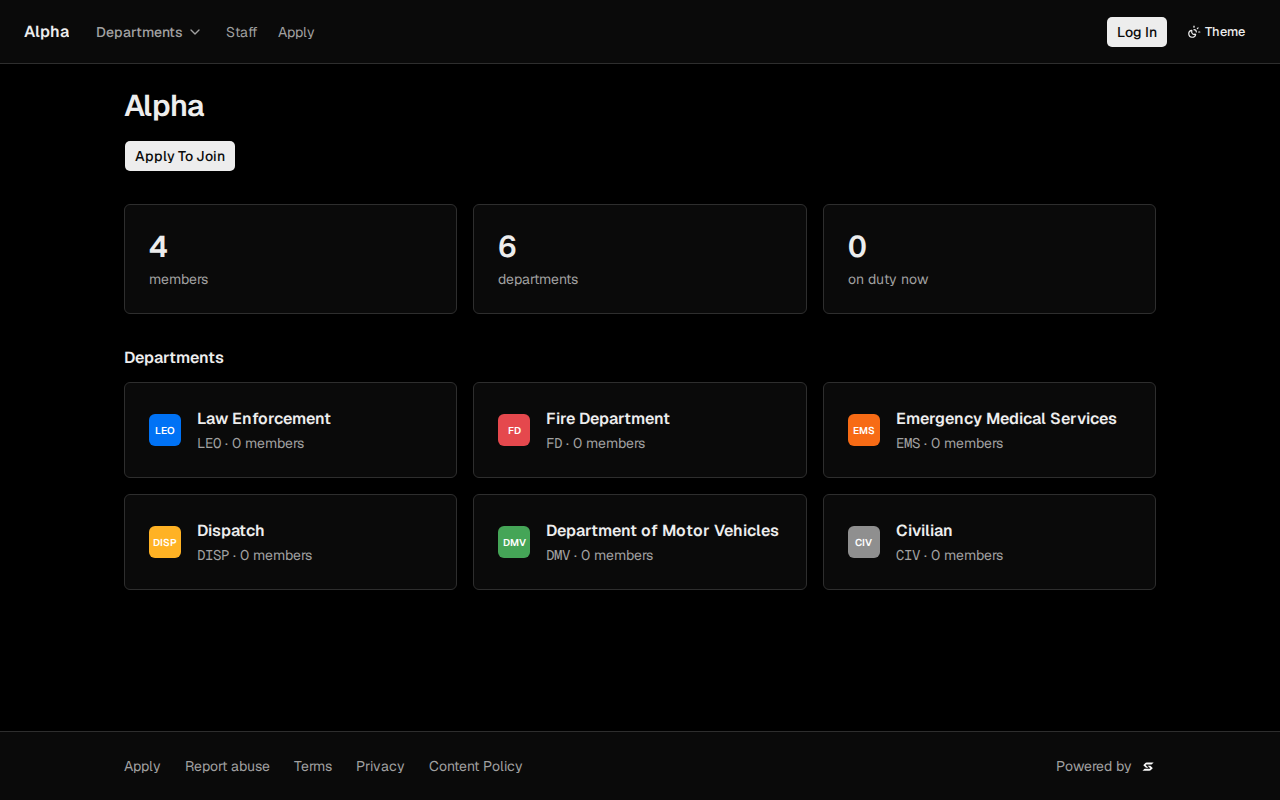Open the Report abuse footer link
1280x800 pixels.
(x=227, y=766)
